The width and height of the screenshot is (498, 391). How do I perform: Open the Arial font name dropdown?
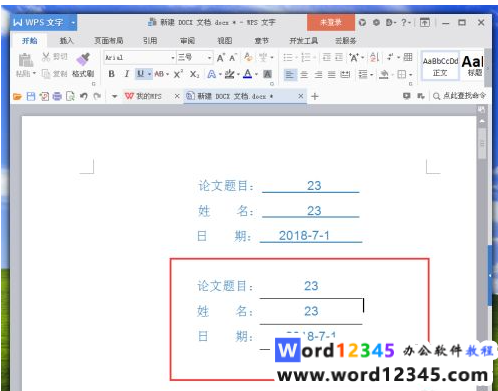coord(173,58)
